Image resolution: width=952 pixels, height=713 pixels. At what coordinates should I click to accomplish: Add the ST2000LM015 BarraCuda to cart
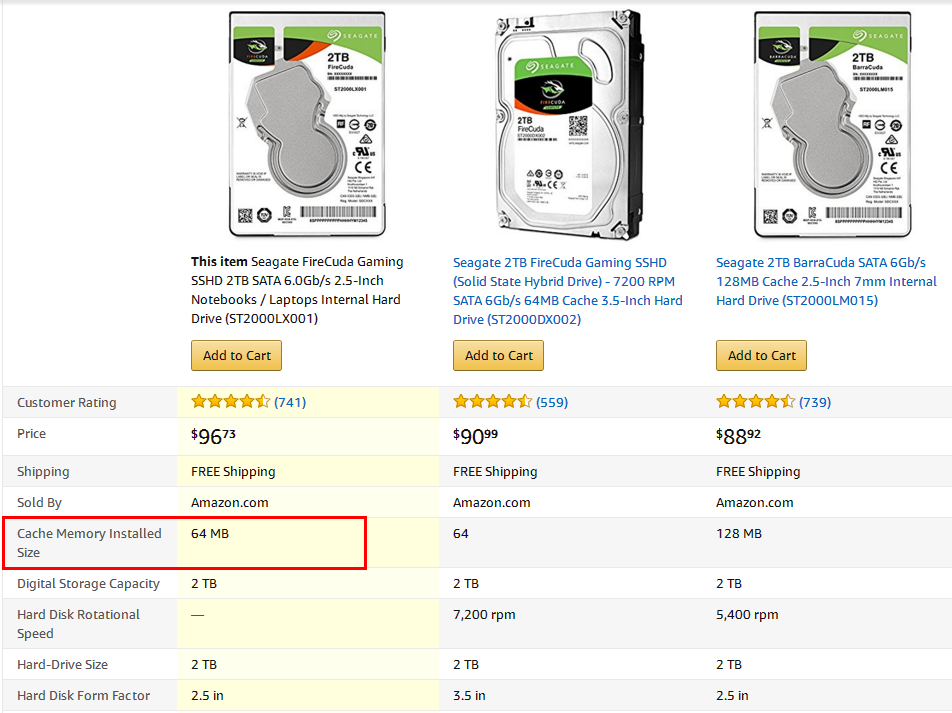tap(761, 355)
